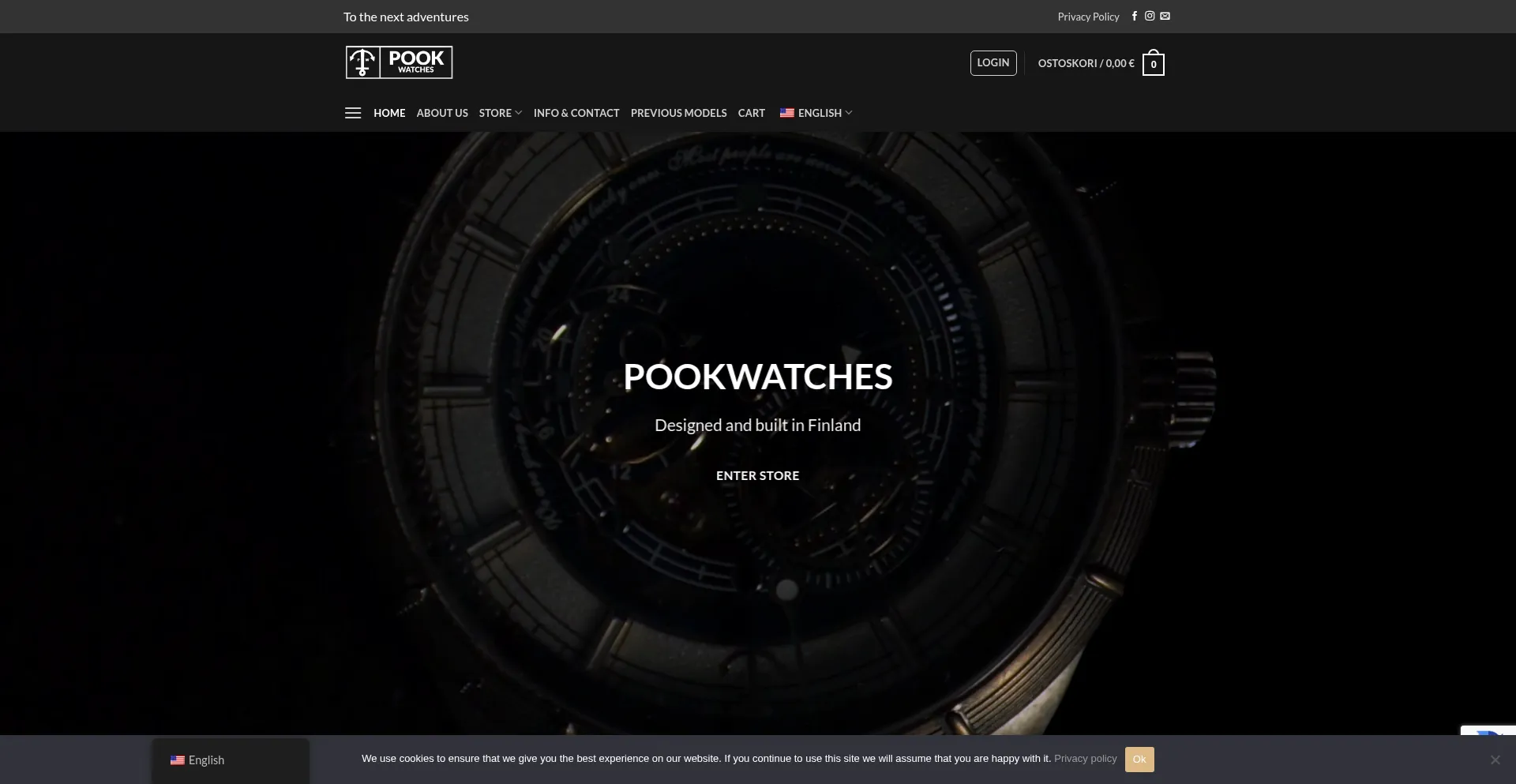Expand the English language menu in navbar
The width and height of the screenshot is (1516, 784).
coord(816,113)
